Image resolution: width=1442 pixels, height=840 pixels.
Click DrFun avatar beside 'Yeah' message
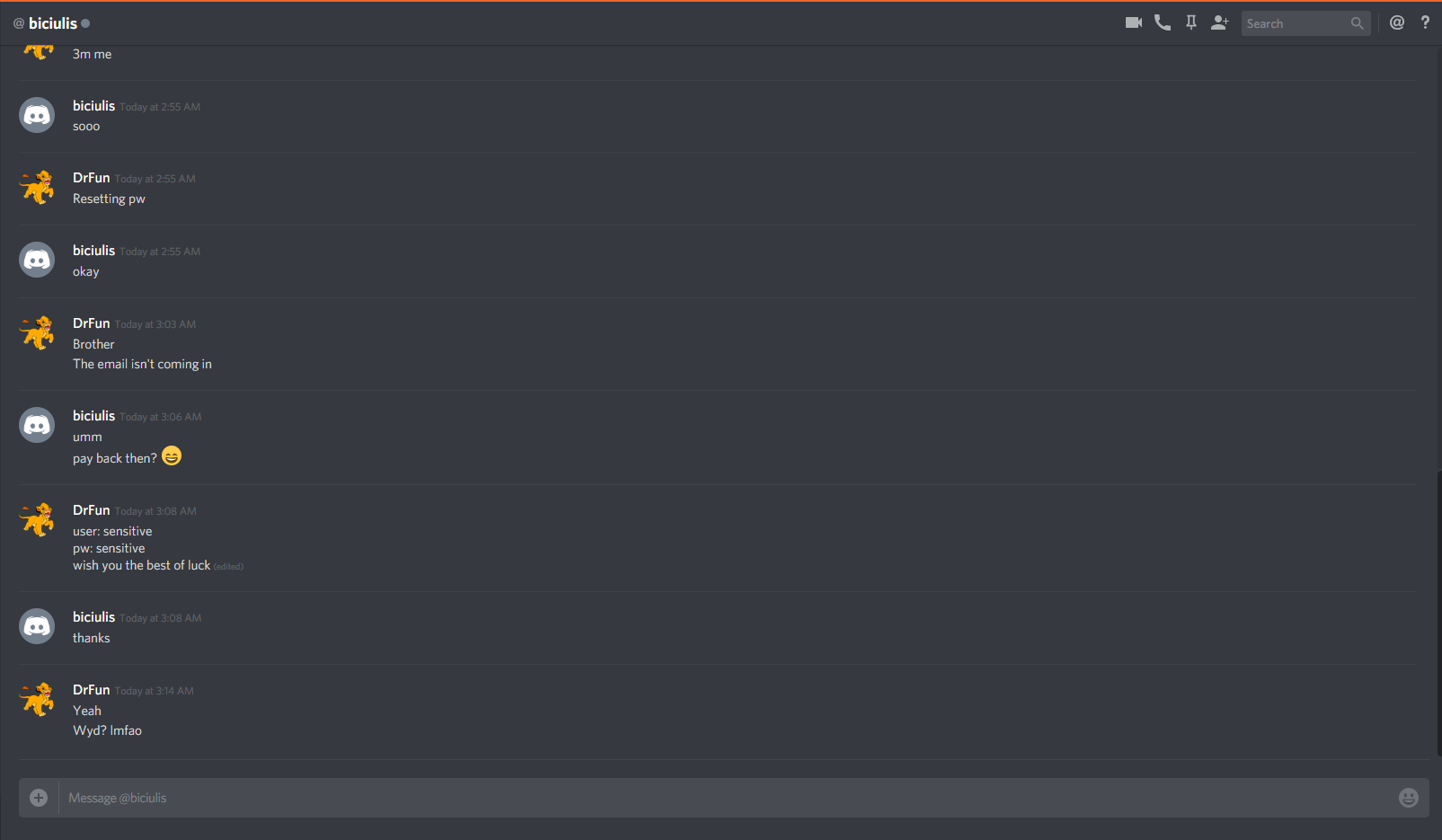[x=37, y=700]
